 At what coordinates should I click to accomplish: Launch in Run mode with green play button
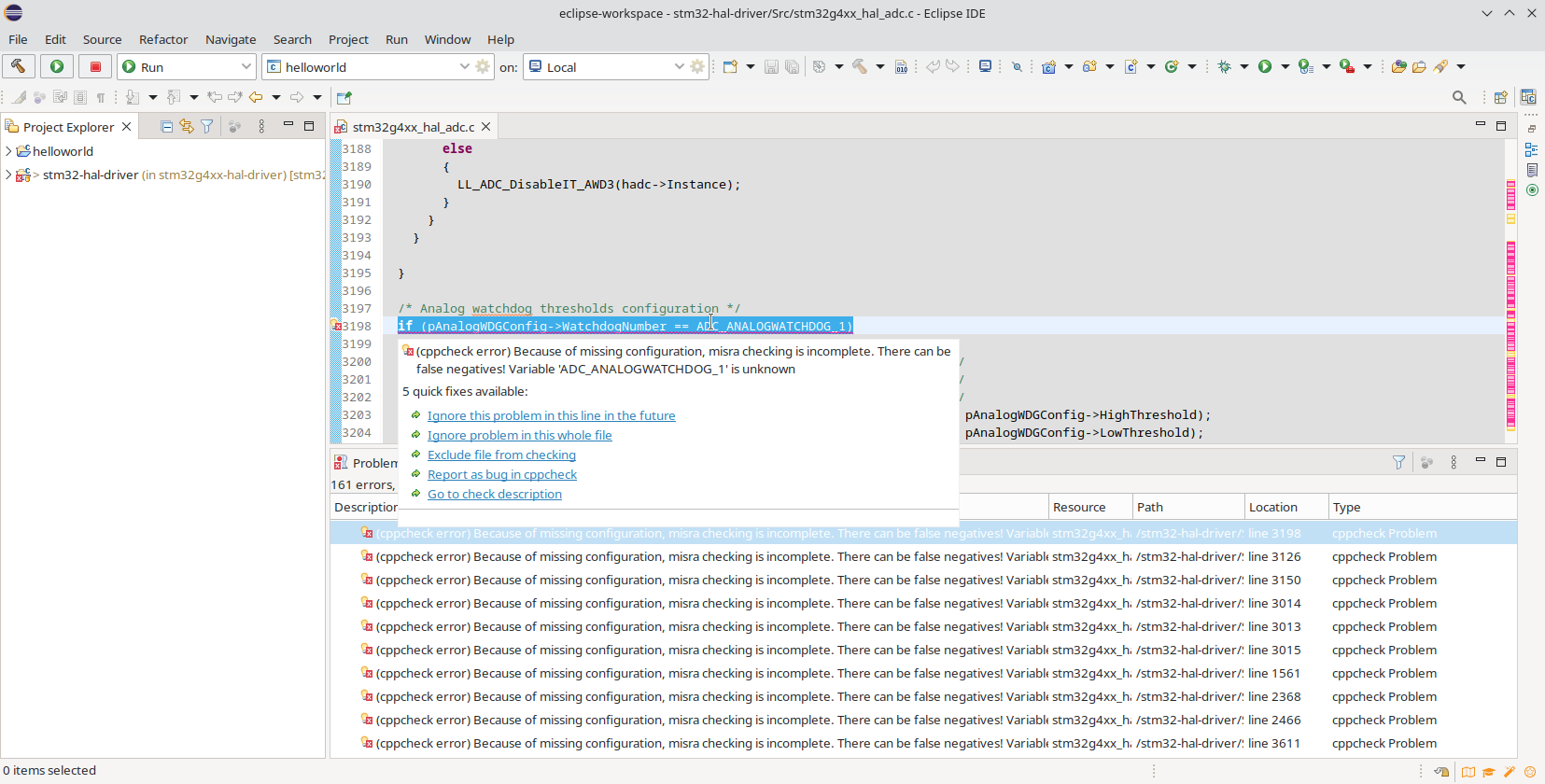coord(57,66)
